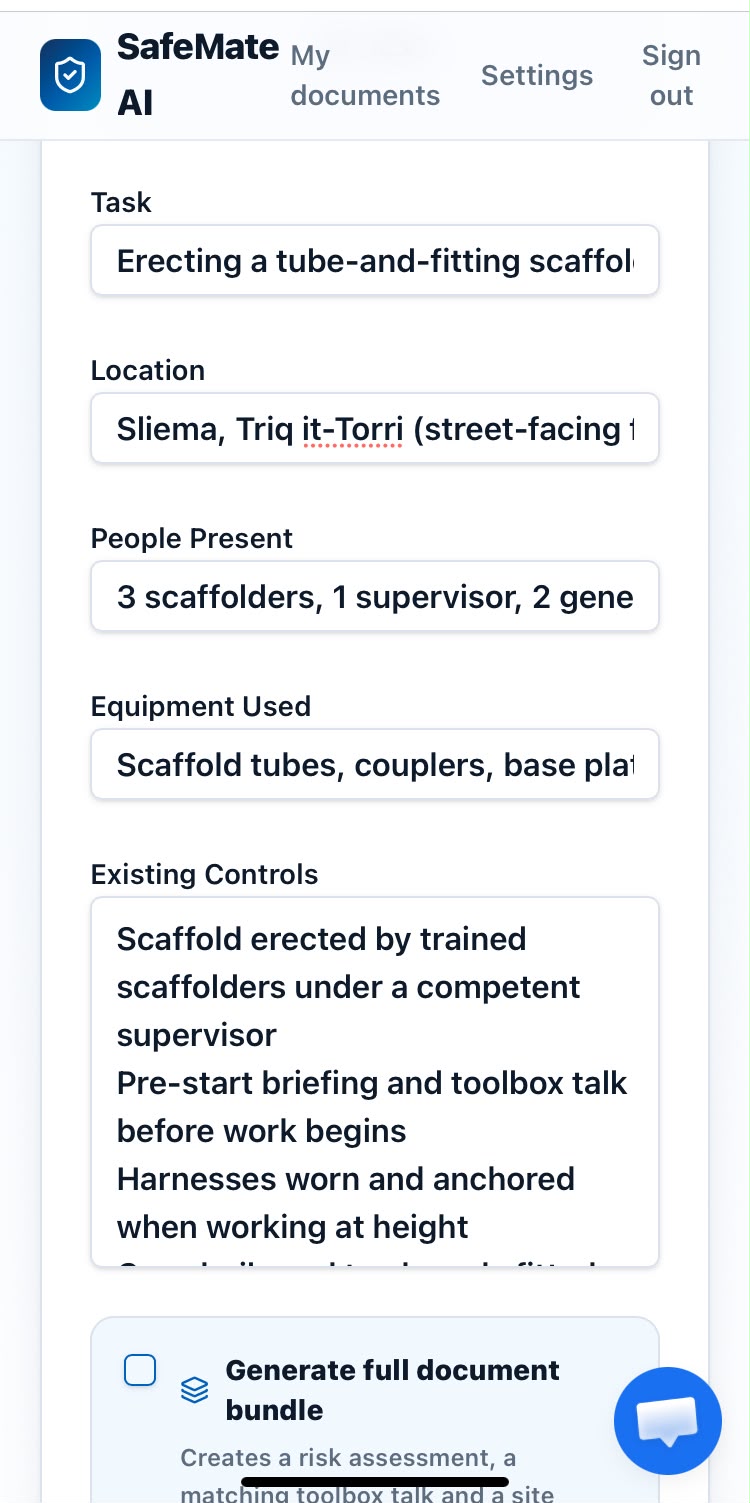The image size is (750, 1503).
Task: Sign out of the account
Action: coord(671,76)
